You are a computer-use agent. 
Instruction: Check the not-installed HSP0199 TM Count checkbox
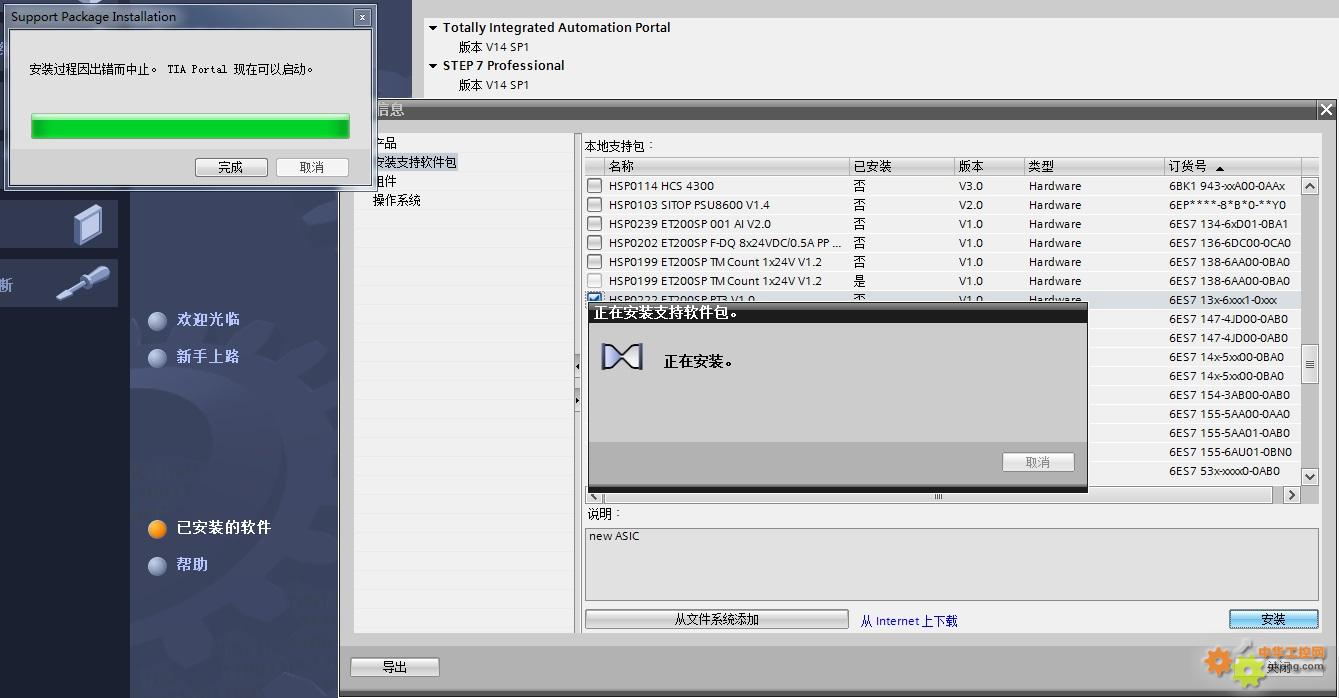point(595,262)
